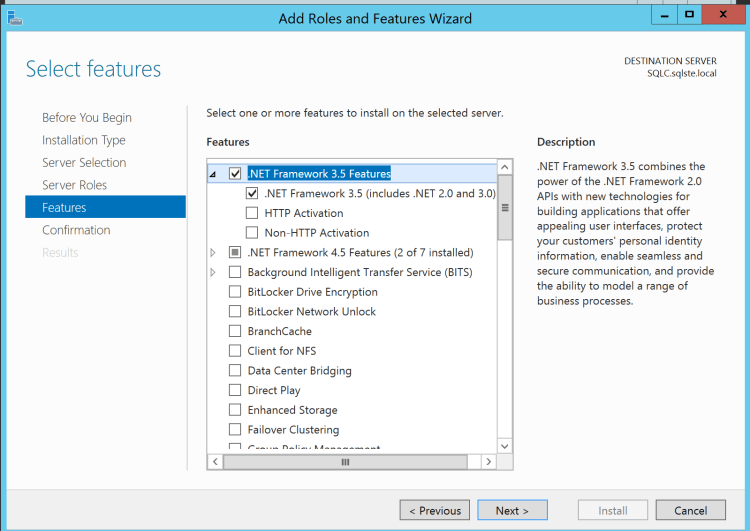Go to the Server Roles step
This screenshot has width=750, height=531.
(74, 185)
